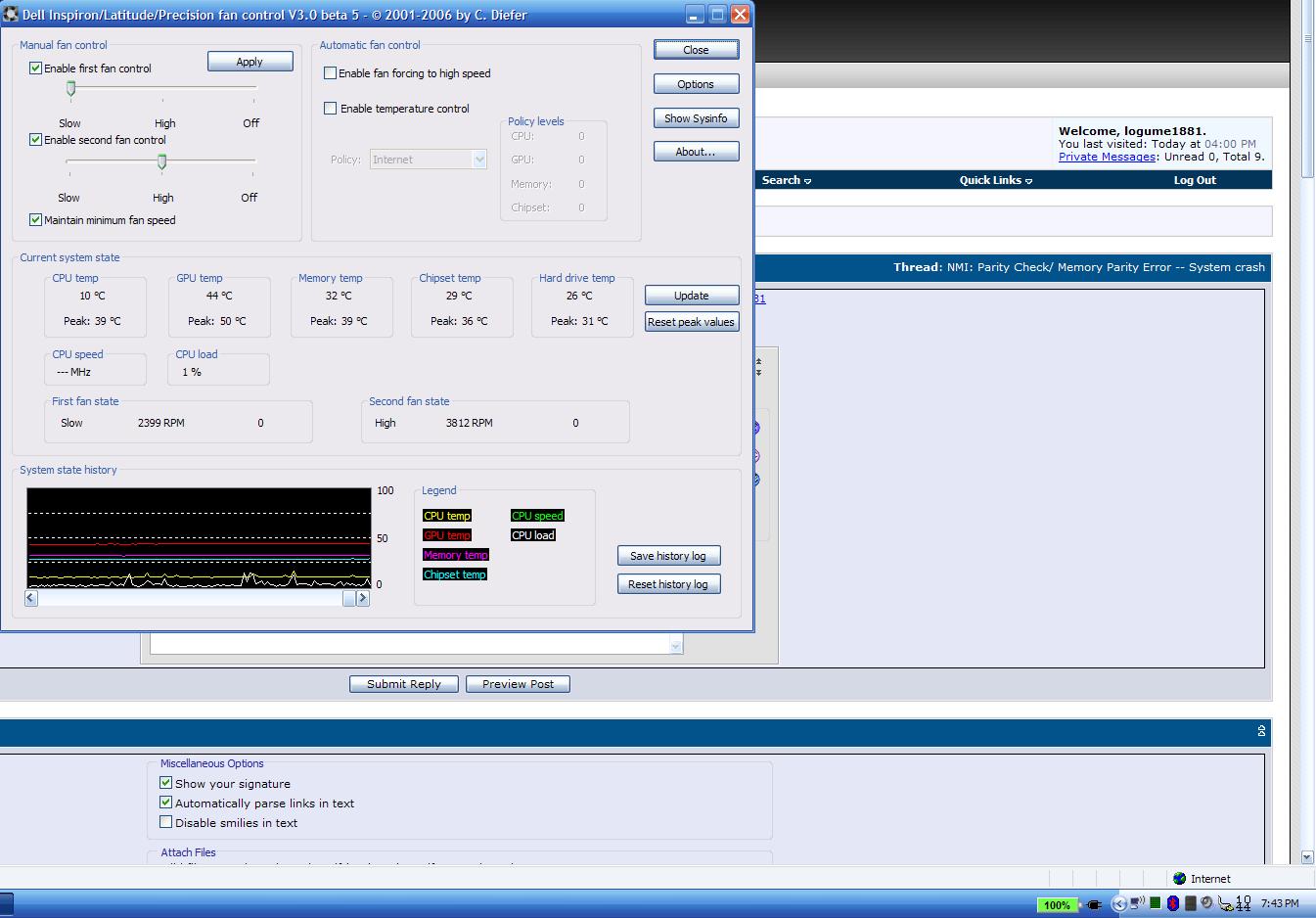The image size is (1316, 918).
Task: Click history graph scroll right arrow
Action: pyautogui.click(x=363, y=598)
